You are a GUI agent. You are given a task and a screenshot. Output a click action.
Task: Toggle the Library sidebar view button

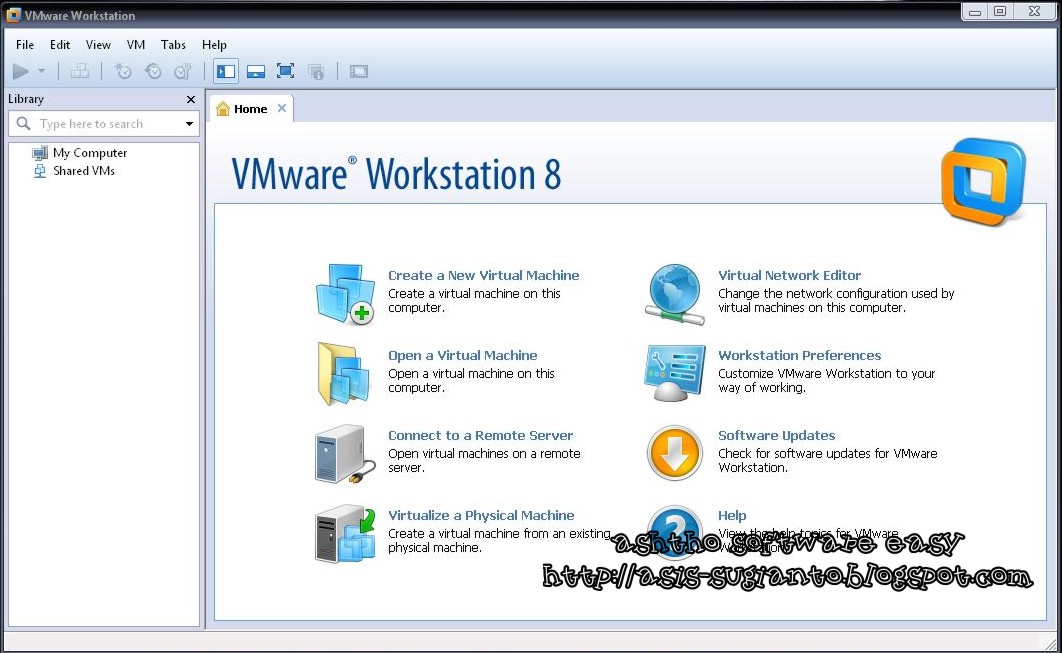tap(226, 70)
